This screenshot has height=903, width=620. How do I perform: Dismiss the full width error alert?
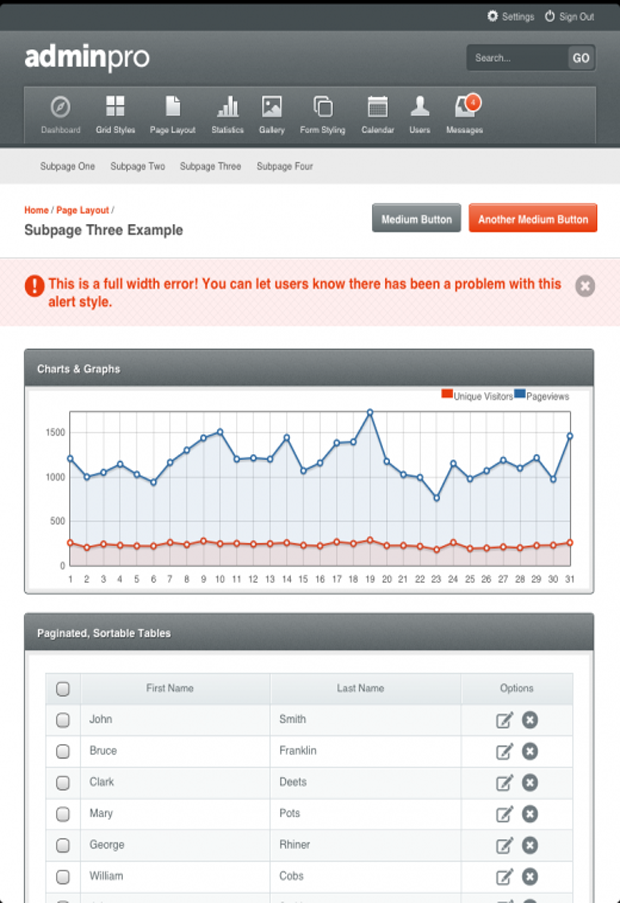point(585,286)
